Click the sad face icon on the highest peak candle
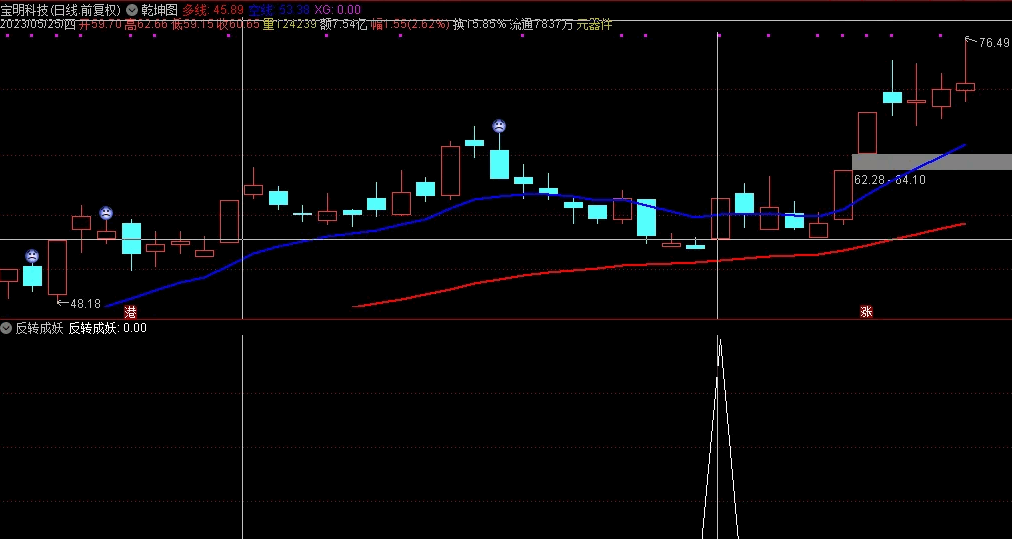 (x=499, y=126)
